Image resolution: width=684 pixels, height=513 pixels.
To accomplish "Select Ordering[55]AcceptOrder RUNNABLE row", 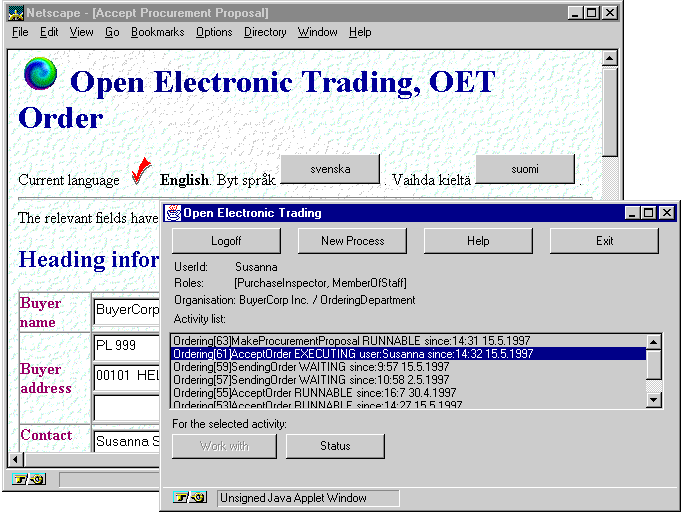I will pyautogui.click(x=408, y=393).
